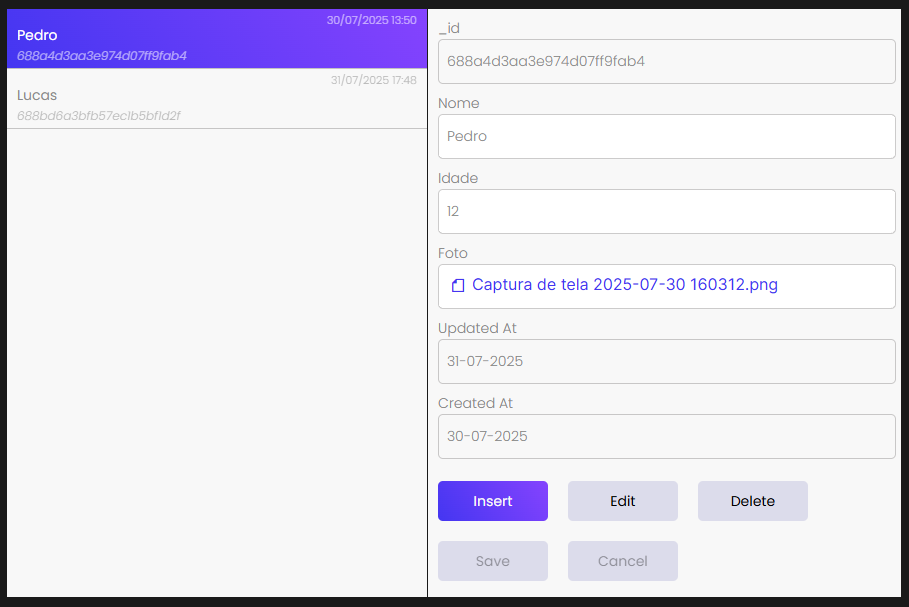The image size is (909, 607).
Task: Select the Updated At date field
Action: coord(666,361)
